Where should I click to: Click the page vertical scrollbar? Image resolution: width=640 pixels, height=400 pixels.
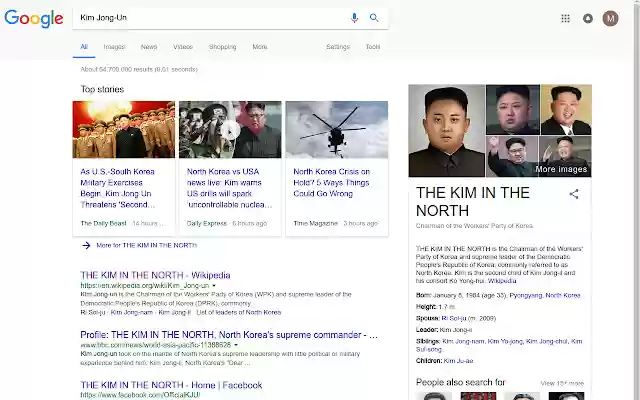637,200
